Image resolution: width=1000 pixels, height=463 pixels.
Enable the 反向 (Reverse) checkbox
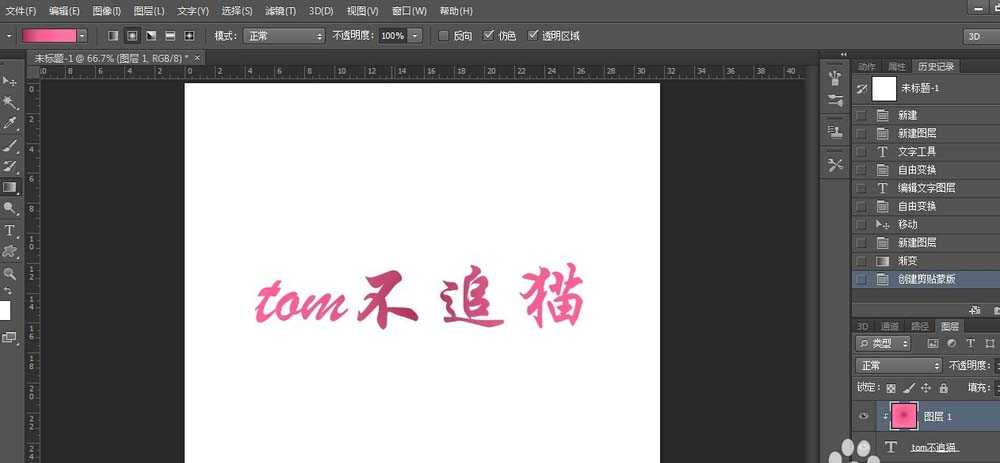(x=444, y=36)
